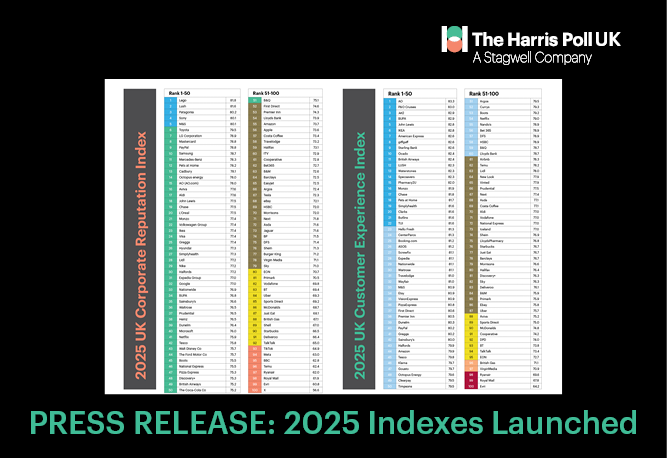
Task: Select the 'BBC' row
Action: coord(285,361)
